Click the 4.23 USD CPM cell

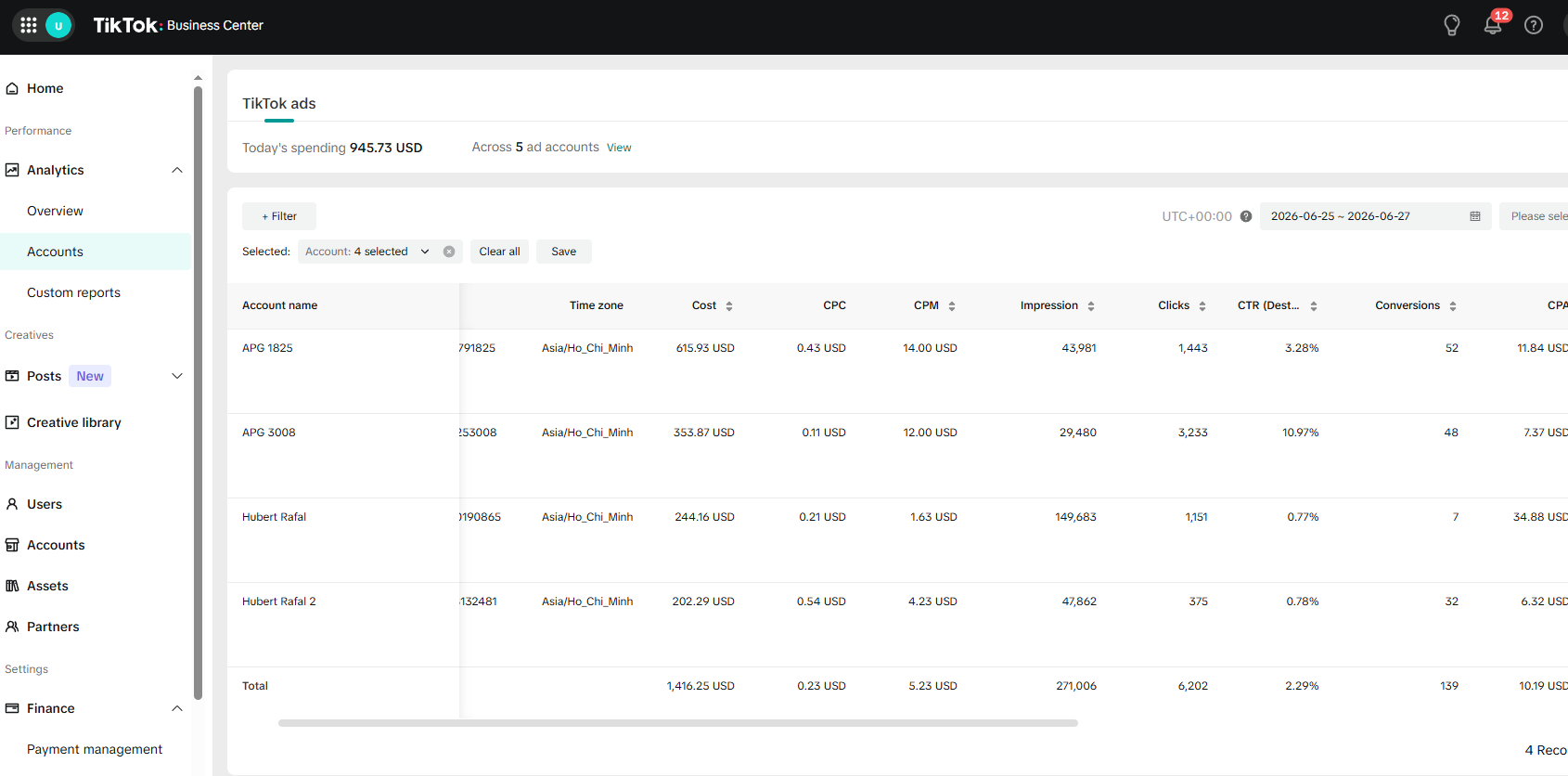(932, 601)
